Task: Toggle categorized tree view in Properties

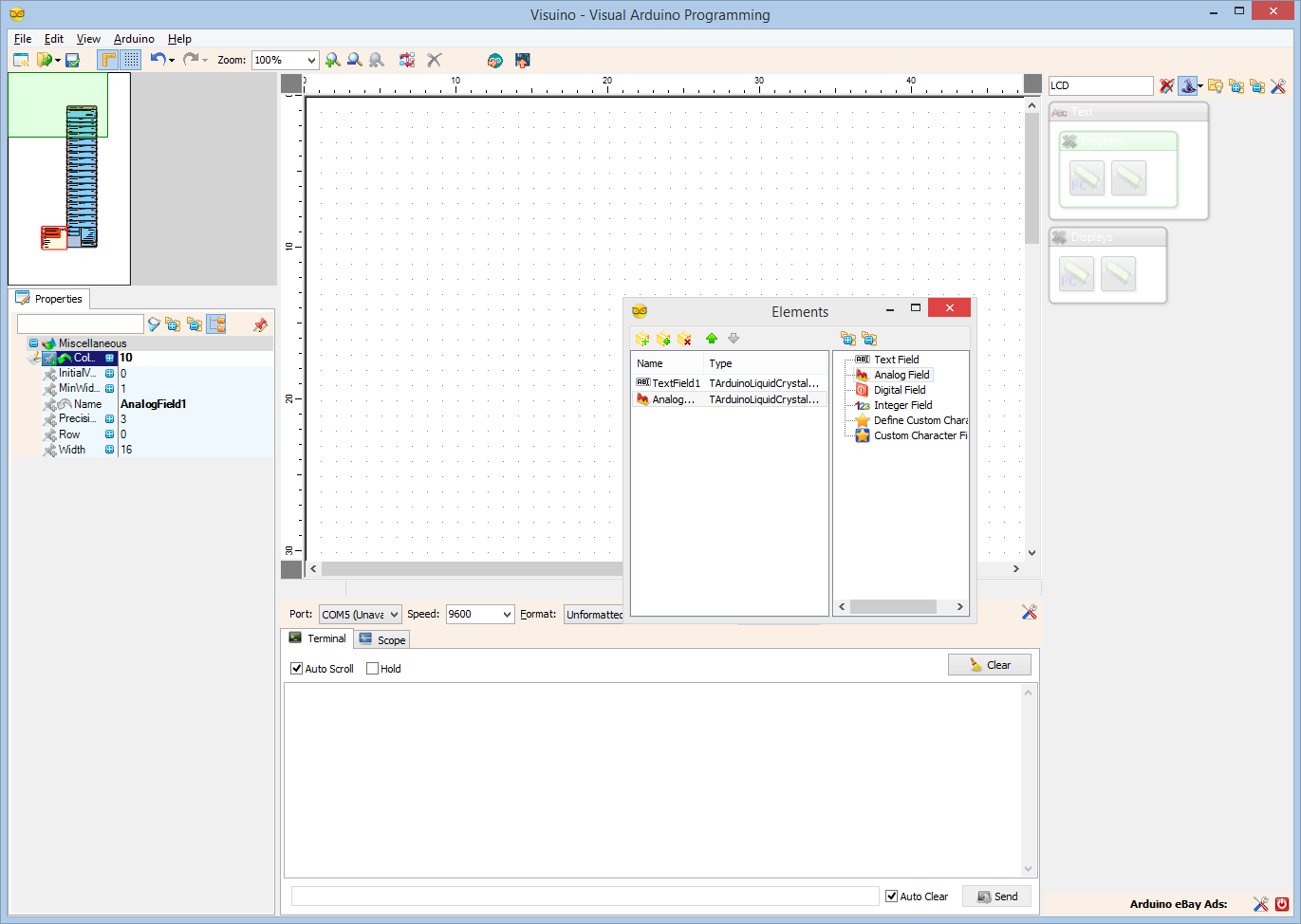Action: click(x=216, y=324)
